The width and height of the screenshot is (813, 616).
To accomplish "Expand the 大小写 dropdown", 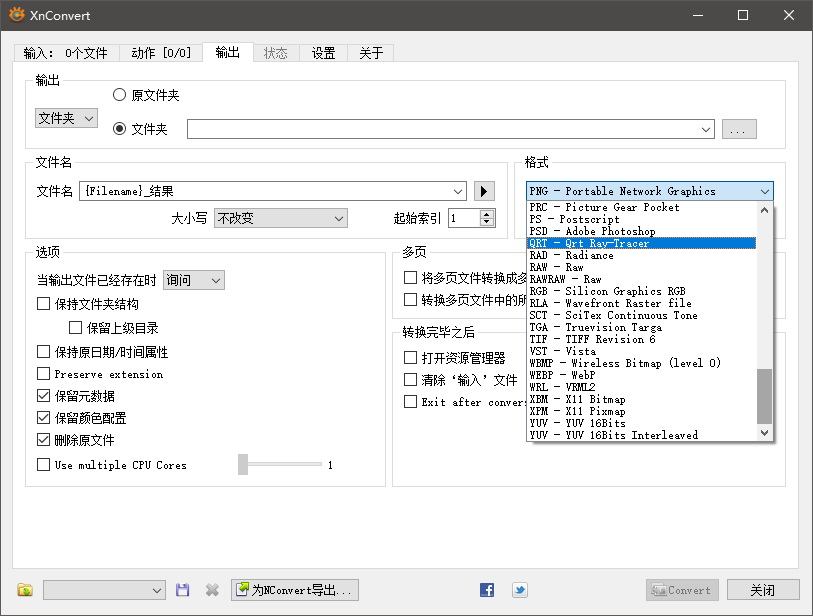I will tap(280, 218).
